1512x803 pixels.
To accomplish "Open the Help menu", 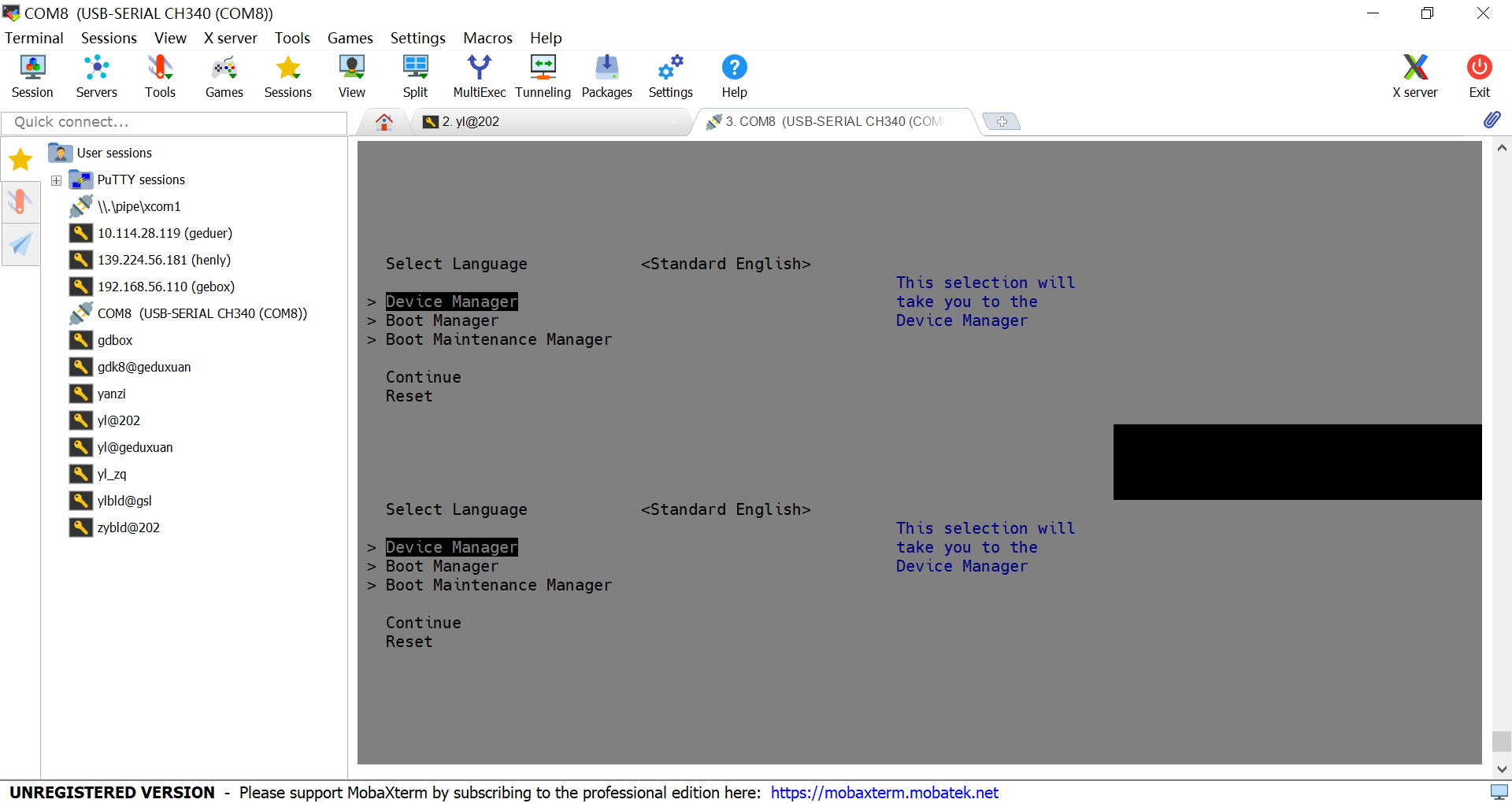I will click(546, 38).
